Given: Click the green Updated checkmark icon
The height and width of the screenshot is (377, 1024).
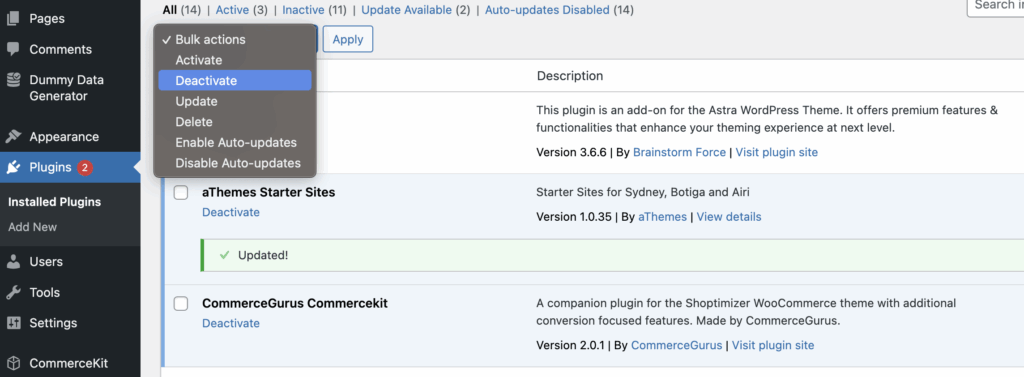Looking at the screenshot, I should [x=225, y=255].
